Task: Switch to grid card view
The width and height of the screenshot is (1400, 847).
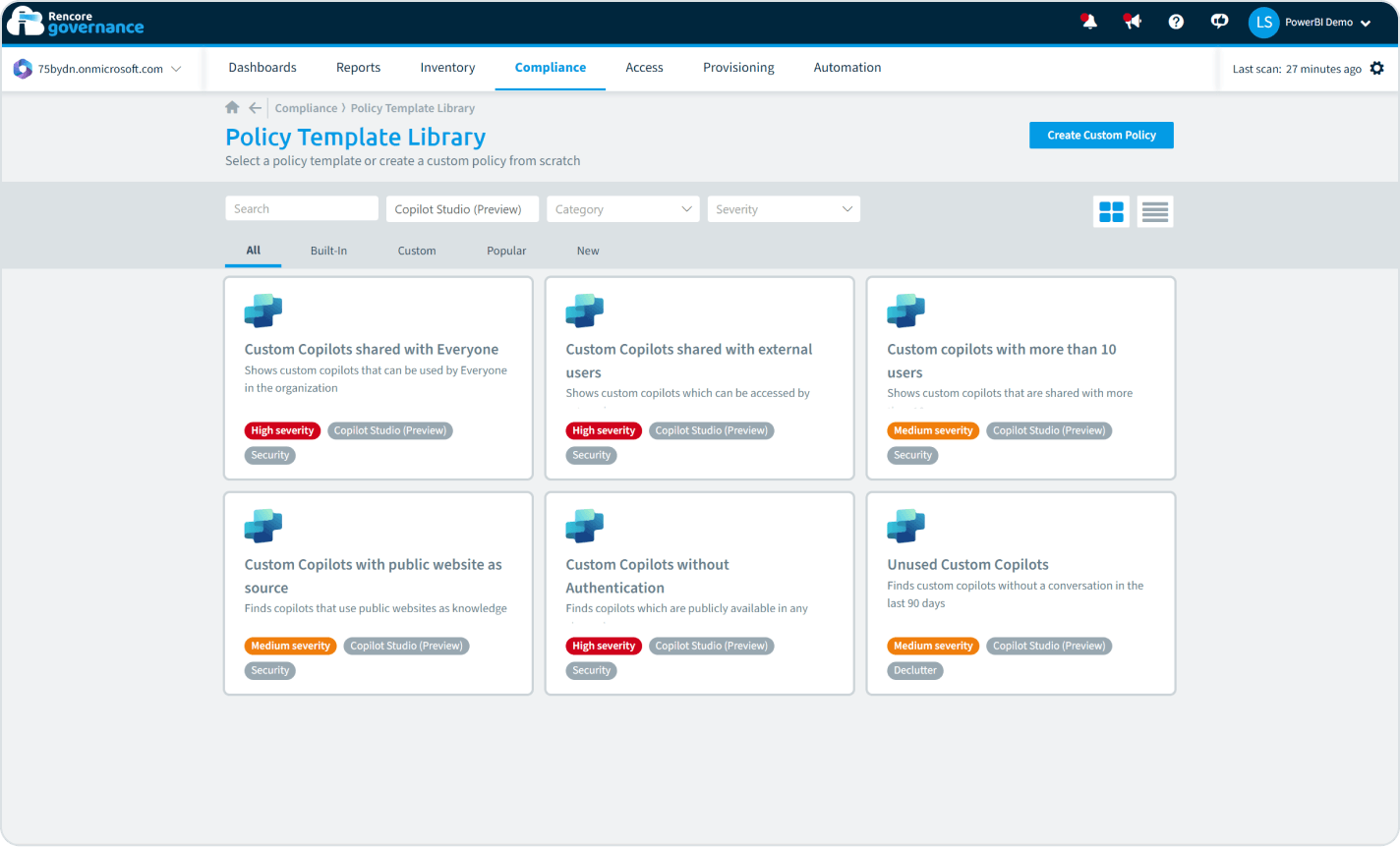Action: (x=1111, y=211)
